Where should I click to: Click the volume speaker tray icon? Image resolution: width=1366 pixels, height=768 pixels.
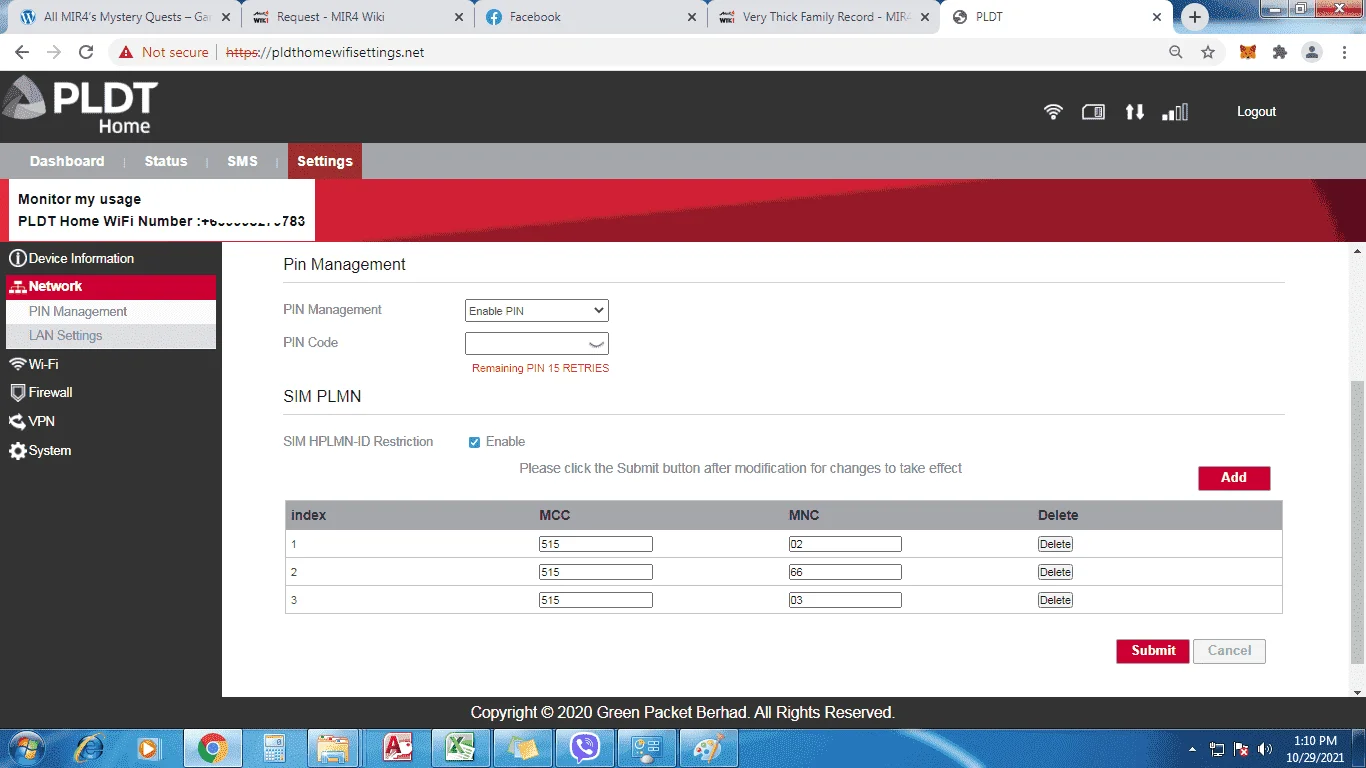[1265, 748]
